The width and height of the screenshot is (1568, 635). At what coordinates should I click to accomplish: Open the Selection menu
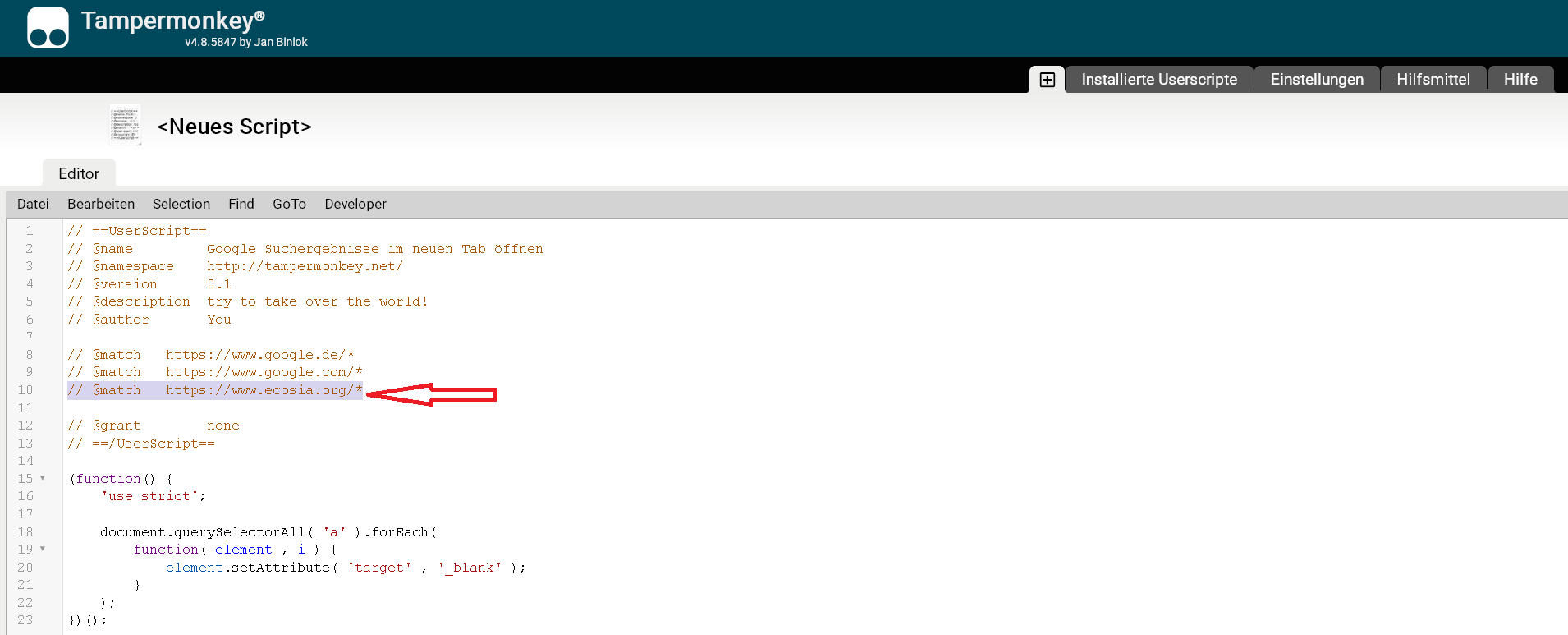pos(181,204)
